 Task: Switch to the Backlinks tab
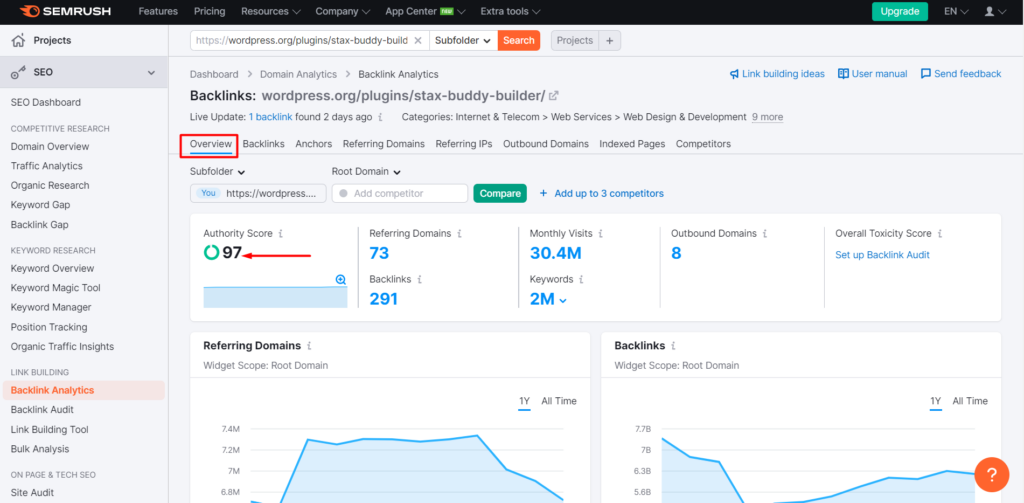[x=264, y=144]
